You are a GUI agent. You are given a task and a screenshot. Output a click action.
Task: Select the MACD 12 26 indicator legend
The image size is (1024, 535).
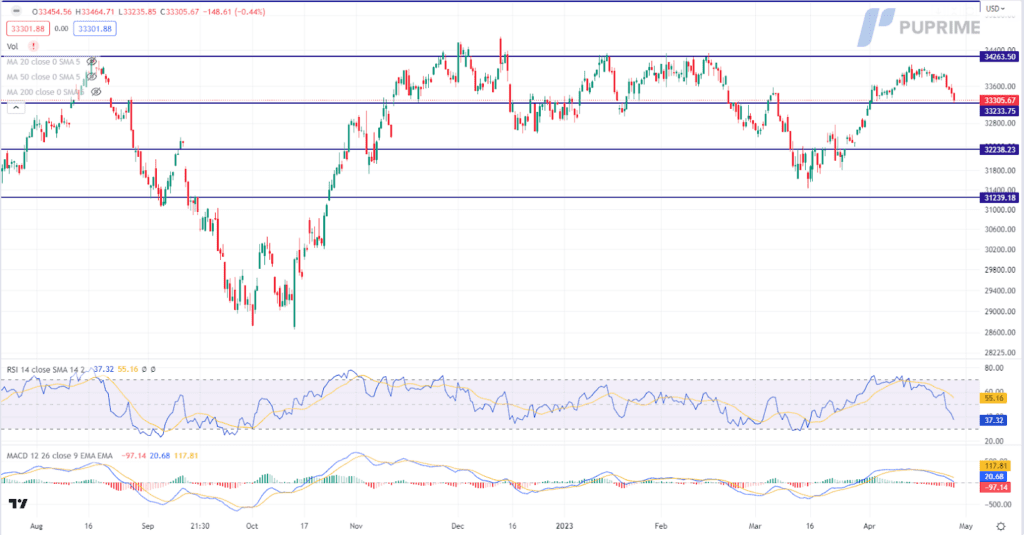(x=59, y=455)
